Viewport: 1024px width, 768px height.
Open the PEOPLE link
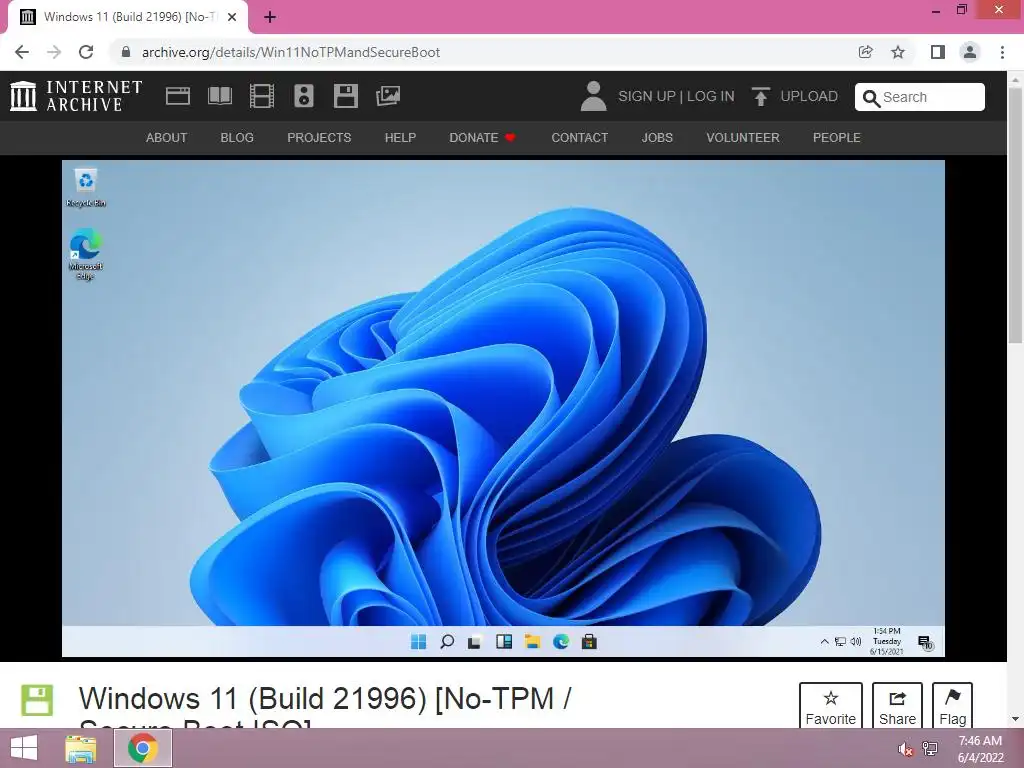pos(837,138)
